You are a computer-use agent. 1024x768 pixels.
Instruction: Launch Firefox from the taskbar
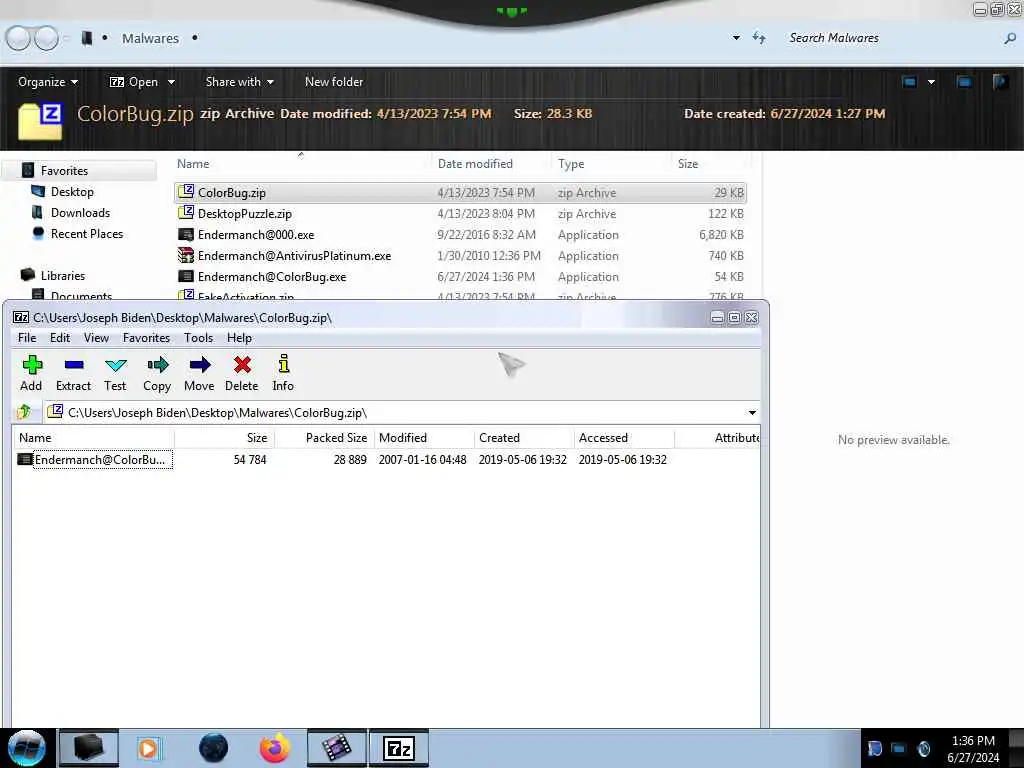(x=274, y=748)
